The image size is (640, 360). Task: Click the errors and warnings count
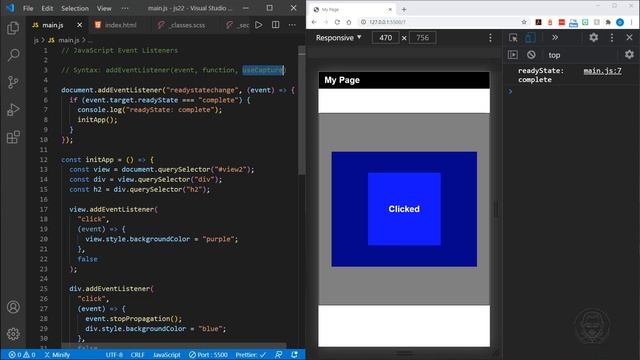(x=22, y=355)
